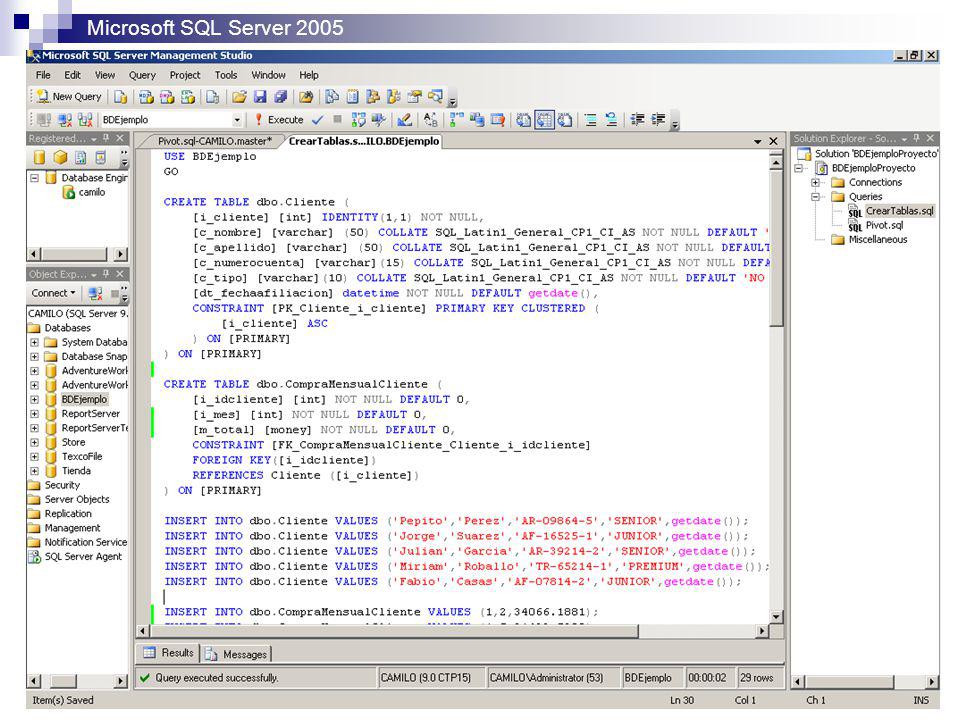Close the active query document with X
Image resolution: width=960 pixels, height=720 pixels.
[773, 141]
